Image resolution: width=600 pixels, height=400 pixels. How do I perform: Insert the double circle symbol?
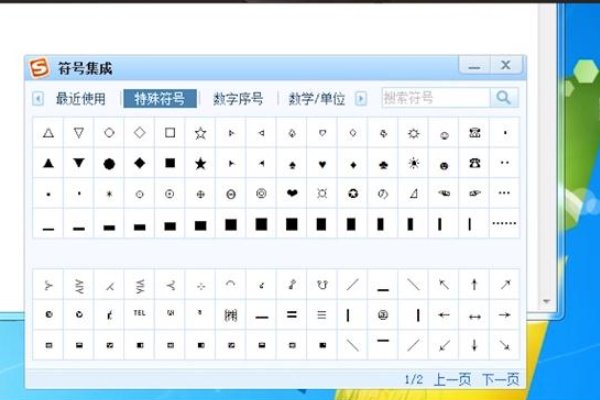coord(261,193)
